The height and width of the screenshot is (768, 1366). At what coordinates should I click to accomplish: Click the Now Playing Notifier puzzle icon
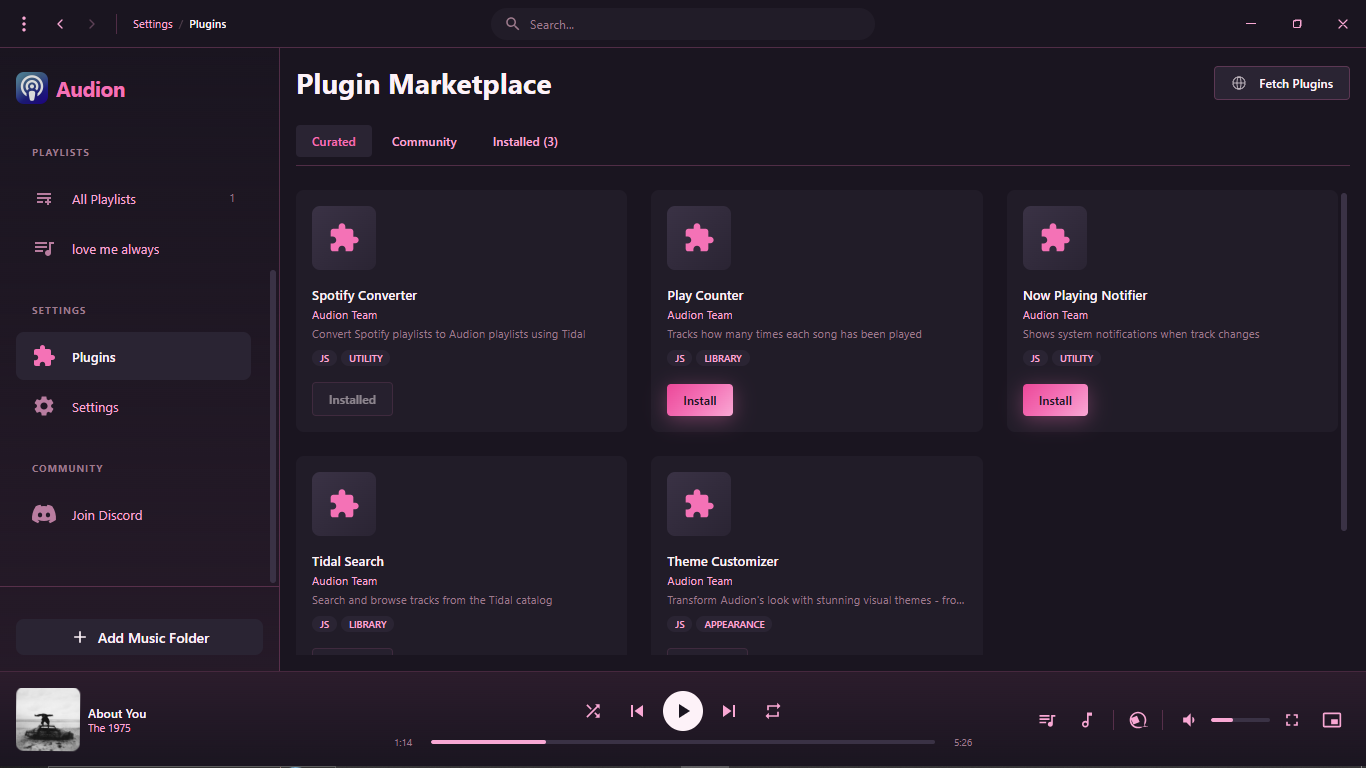pos(1055,238)
